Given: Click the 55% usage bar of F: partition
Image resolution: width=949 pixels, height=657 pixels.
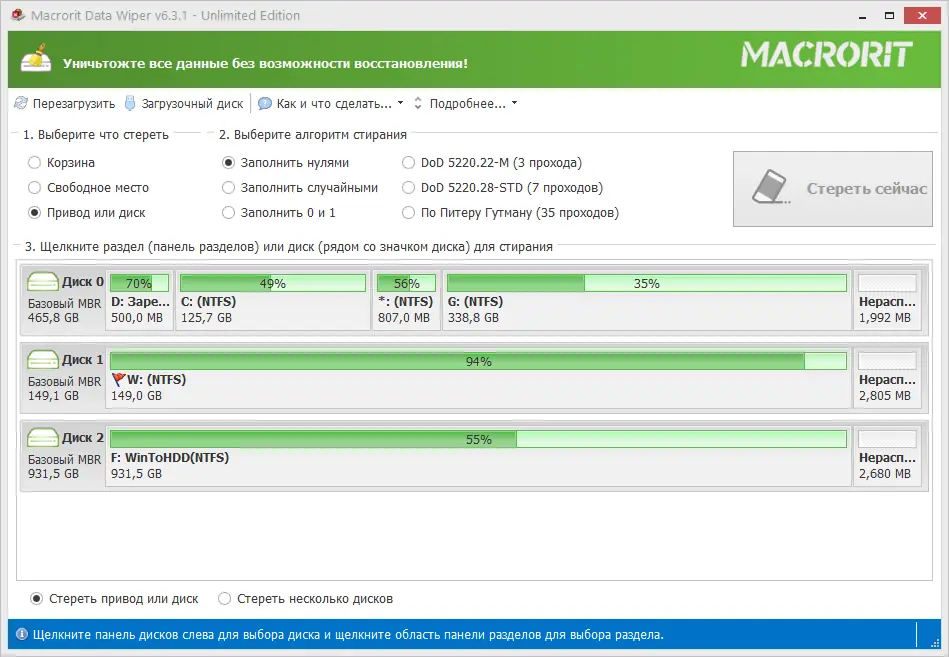Looking at the screenshot, I should point(478,439).
